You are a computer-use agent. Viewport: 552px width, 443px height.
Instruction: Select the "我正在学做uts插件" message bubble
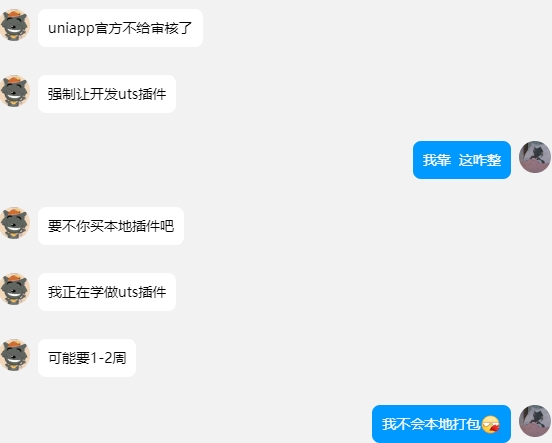(107, 292)
